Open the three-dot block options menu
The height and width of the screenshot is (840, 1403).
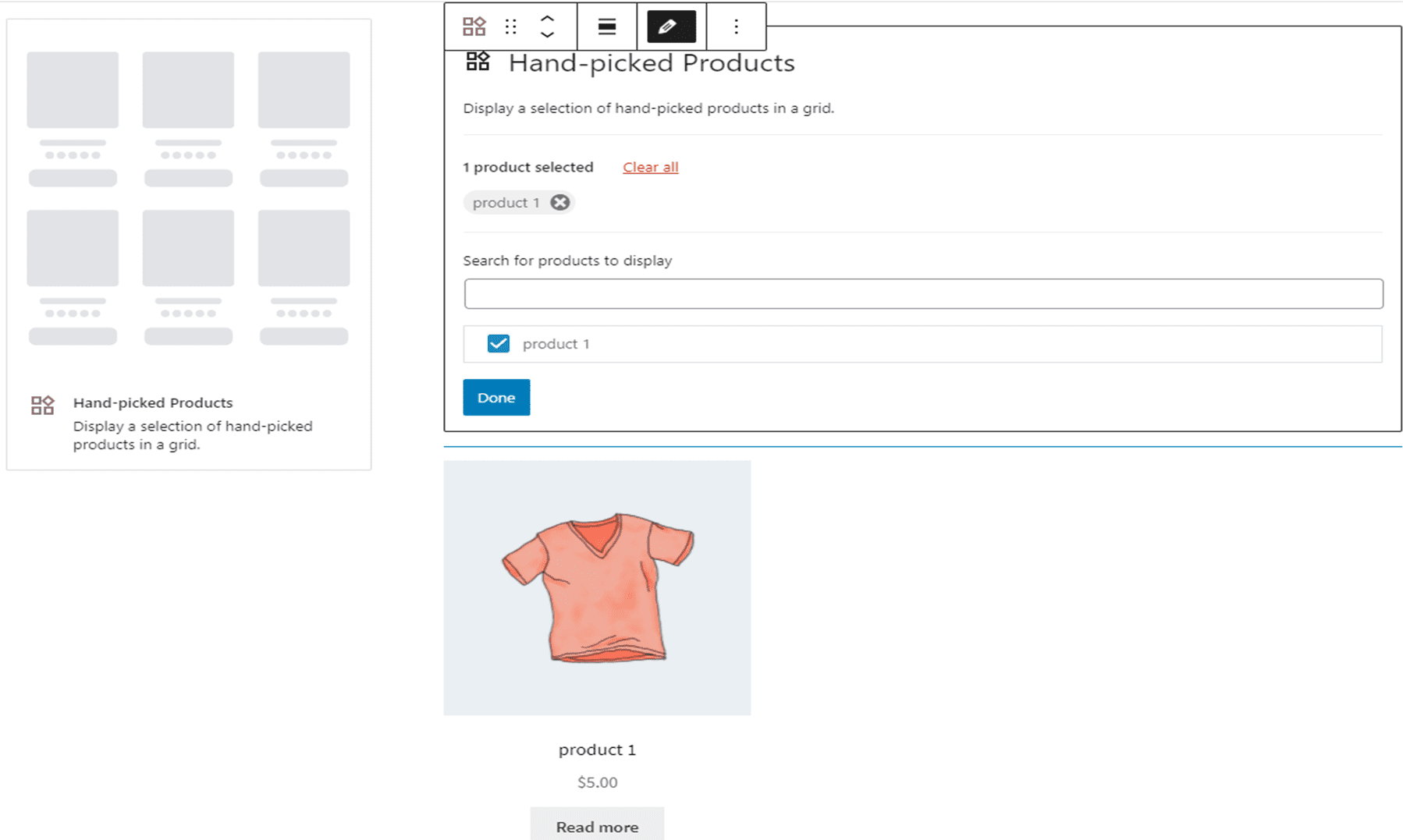pos(736,27)
